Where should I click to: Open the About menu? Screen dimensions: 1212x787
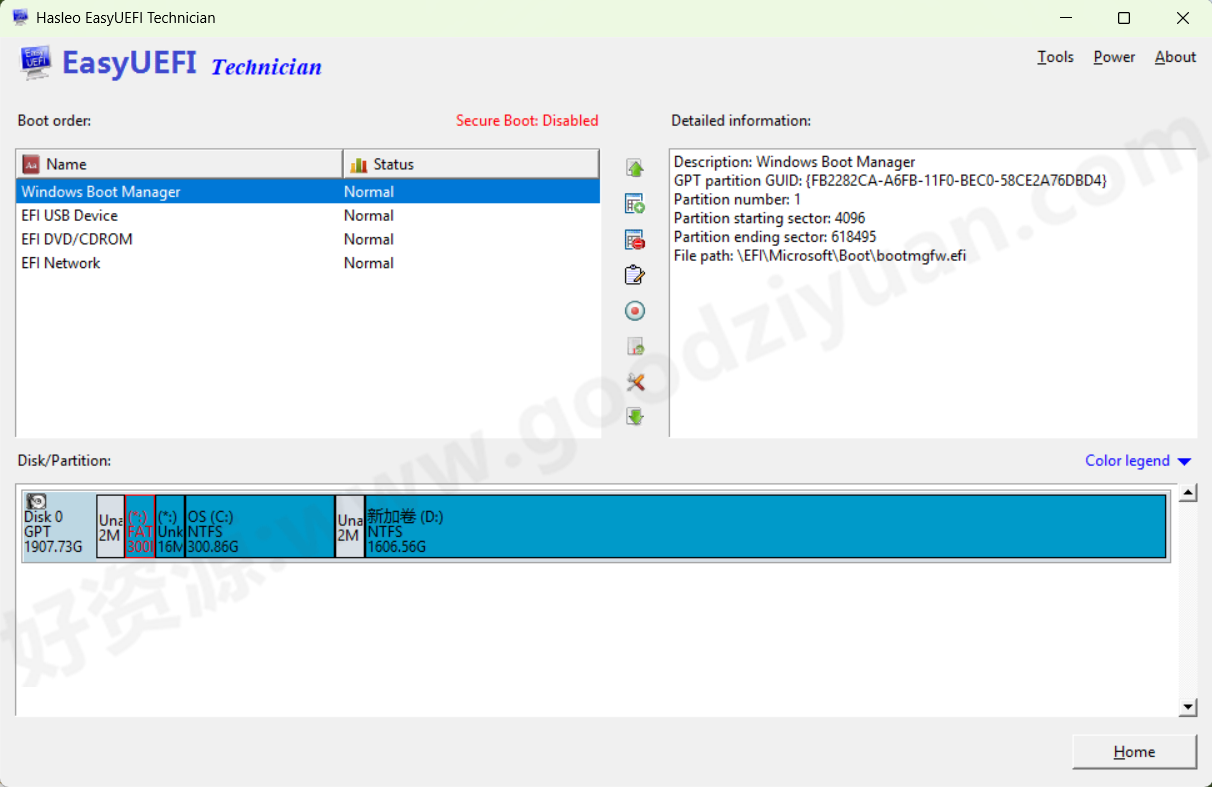click(1174, 57)
